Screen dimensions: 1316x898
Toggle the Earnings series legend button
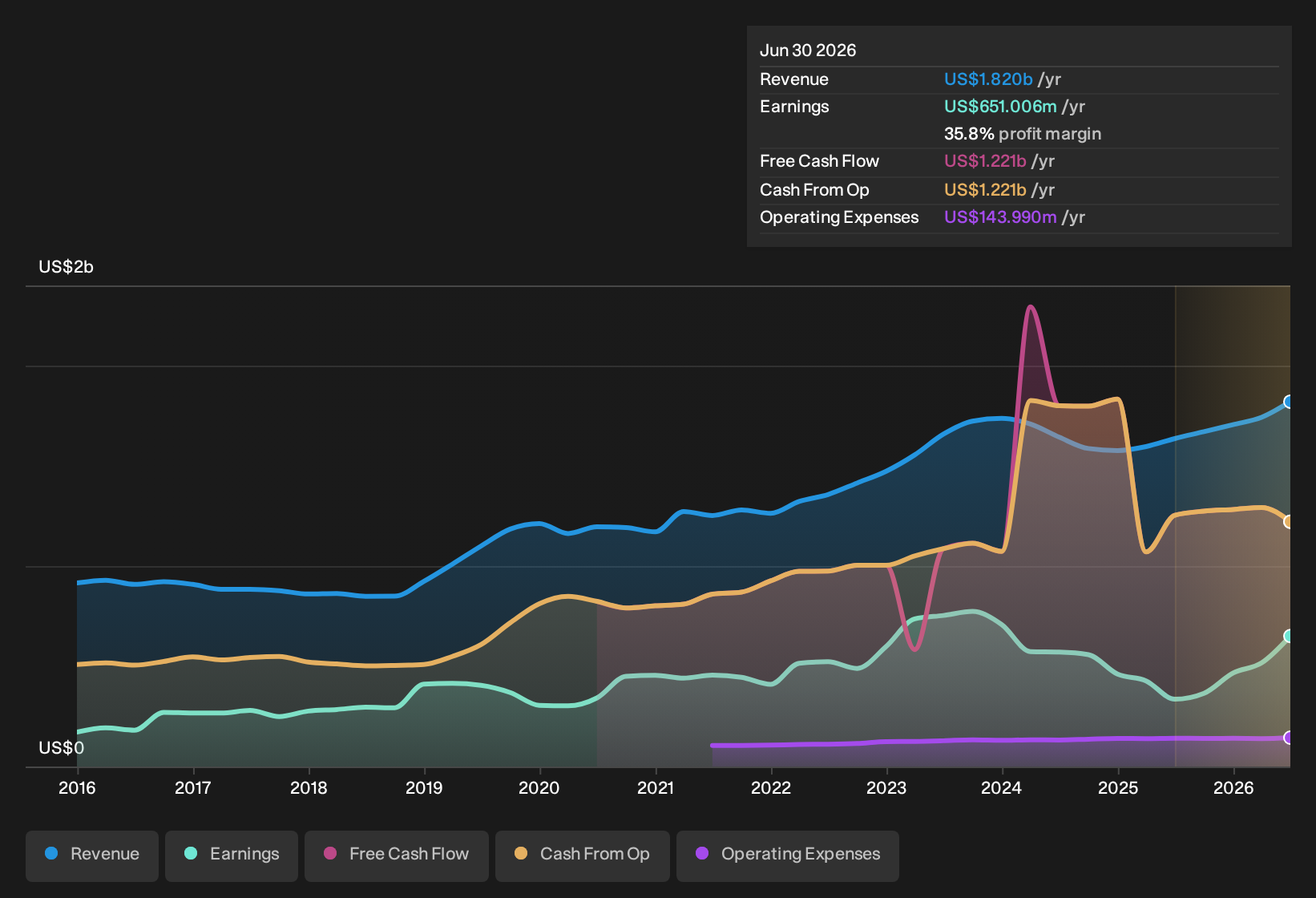coord(232,856)
